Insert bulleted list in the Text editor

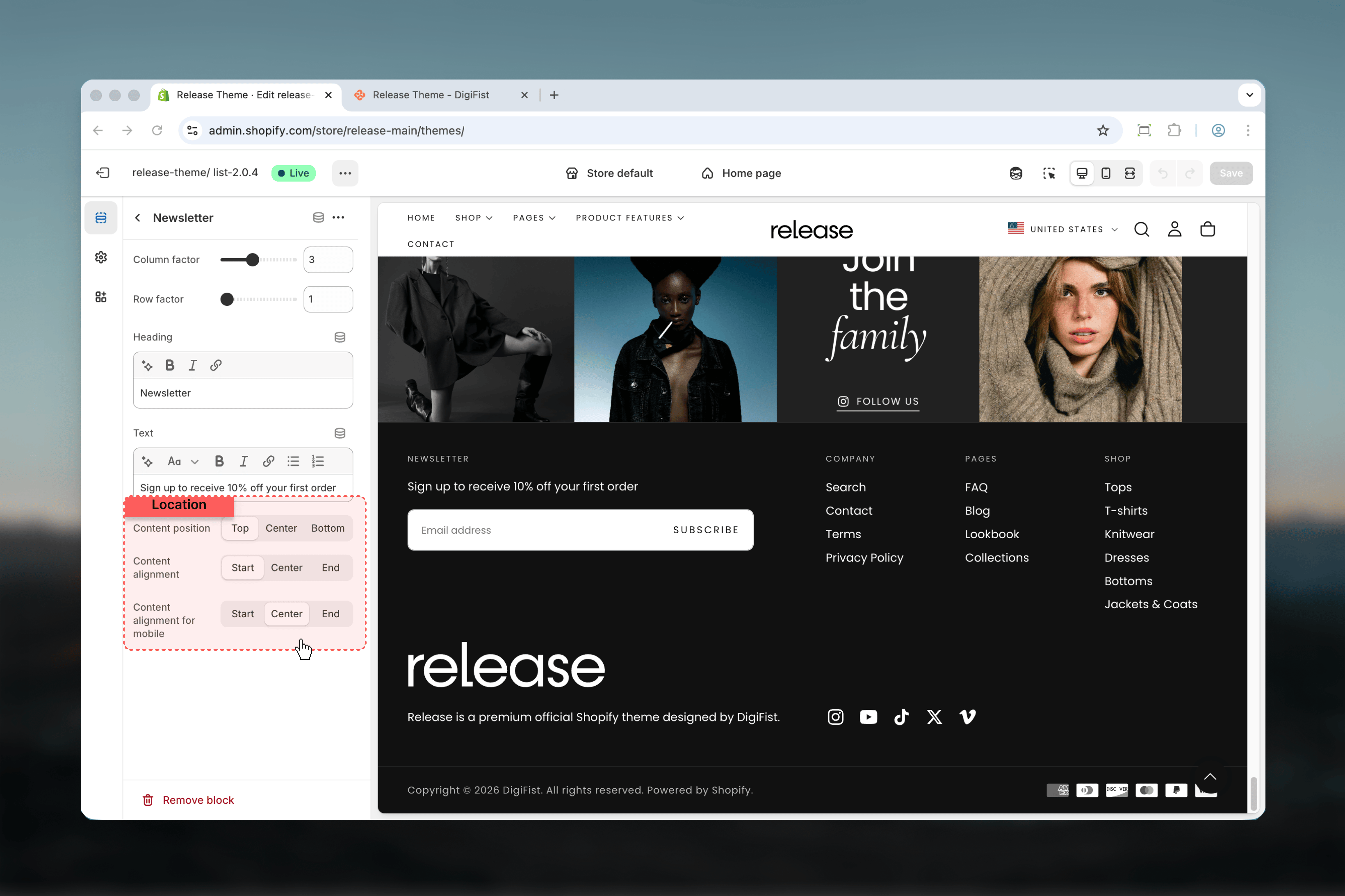coord(293,461)
